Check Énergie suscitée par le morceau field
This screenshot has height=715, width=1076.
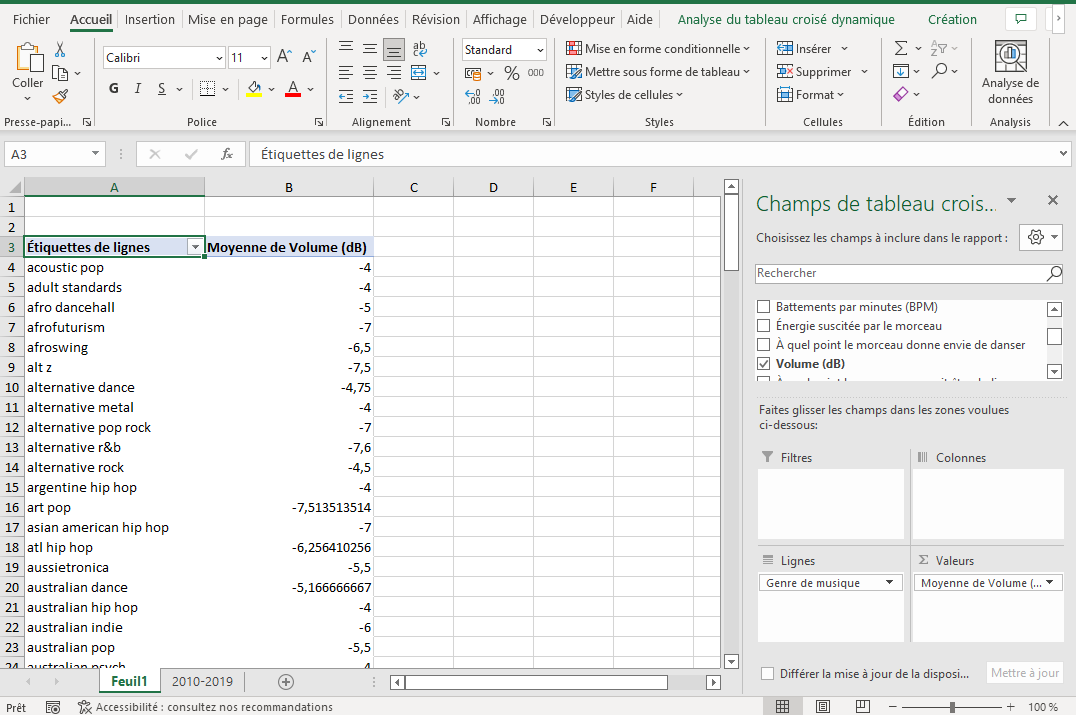(763, 325)
